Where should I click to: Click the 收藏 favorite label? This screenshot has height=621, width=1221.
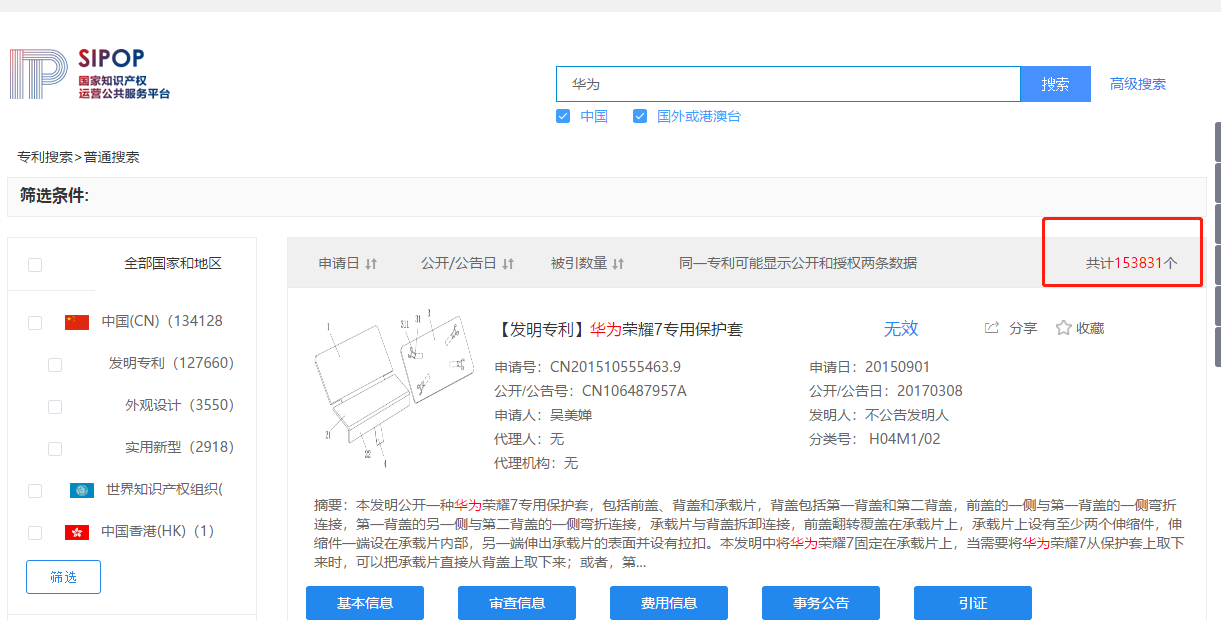1090,328
